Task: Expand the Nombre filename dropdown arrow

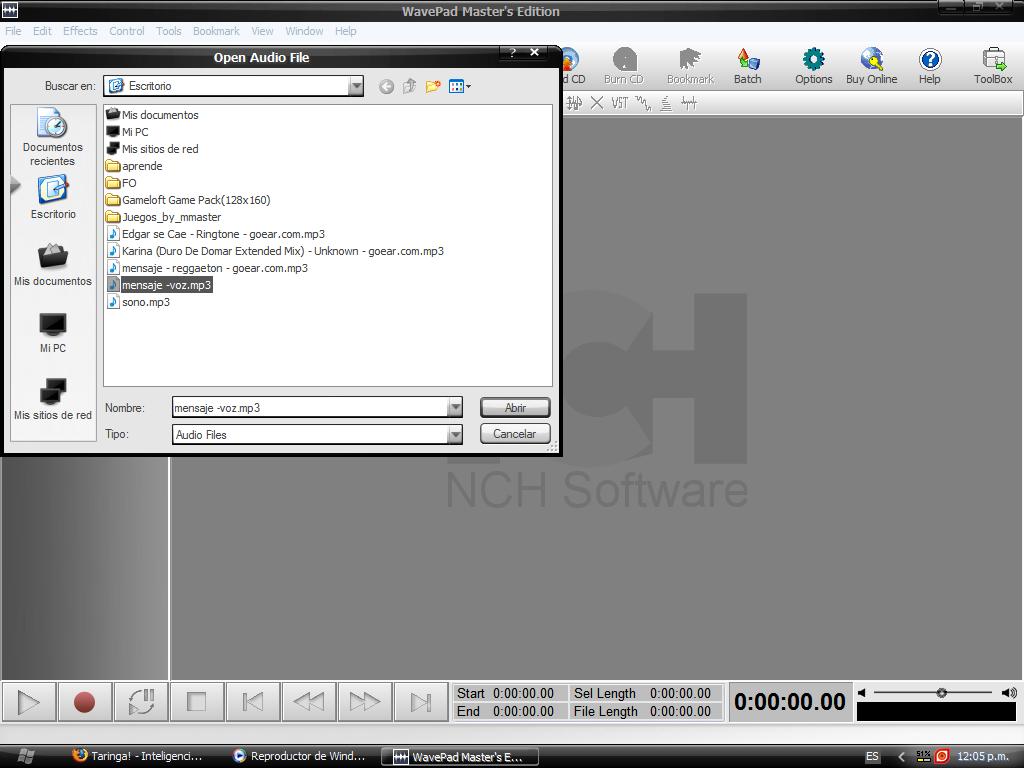Action: coord(455,408)
